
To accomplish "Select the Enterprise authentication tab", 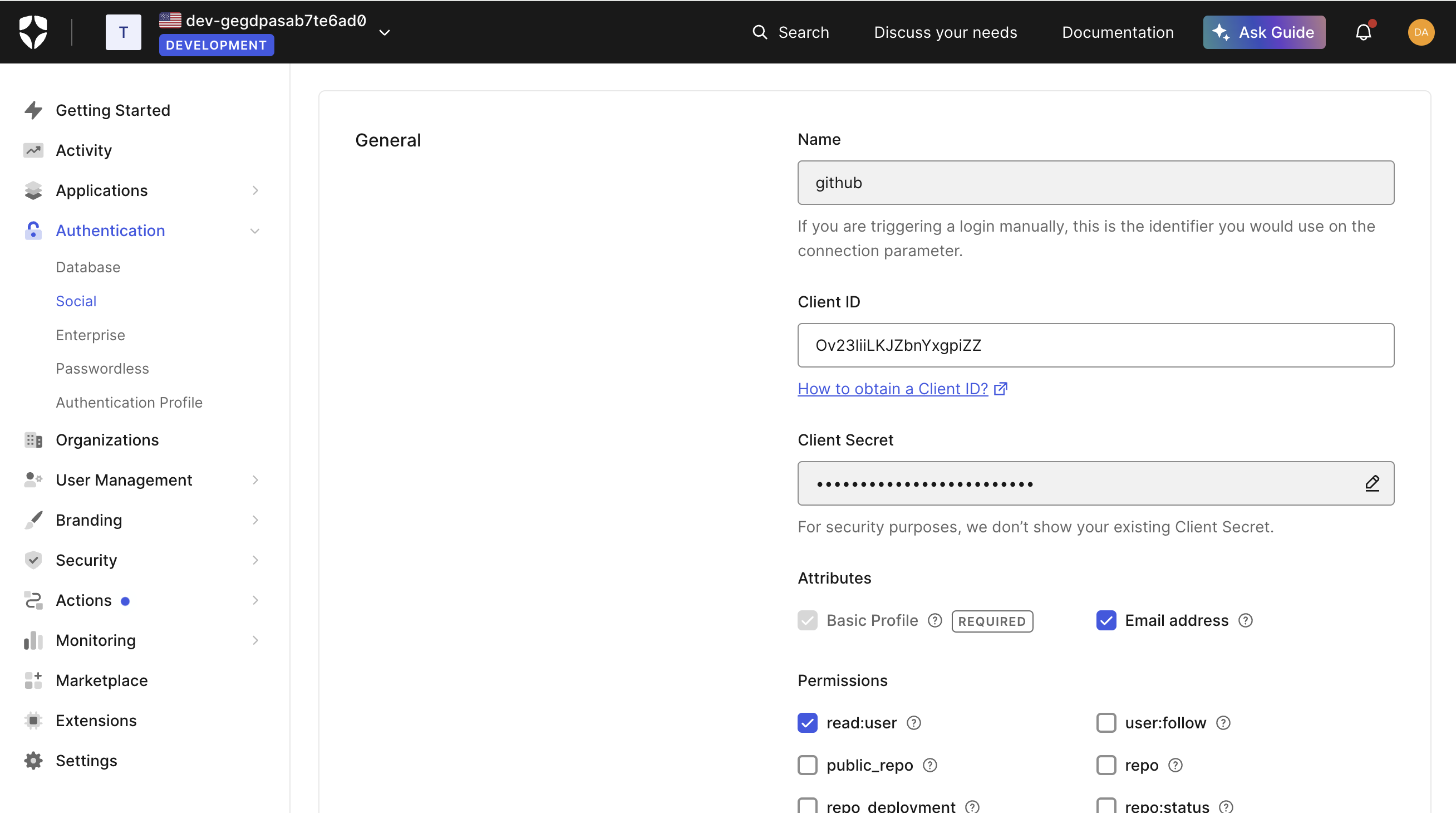I will pyautogui.click(x=90, y=334).
